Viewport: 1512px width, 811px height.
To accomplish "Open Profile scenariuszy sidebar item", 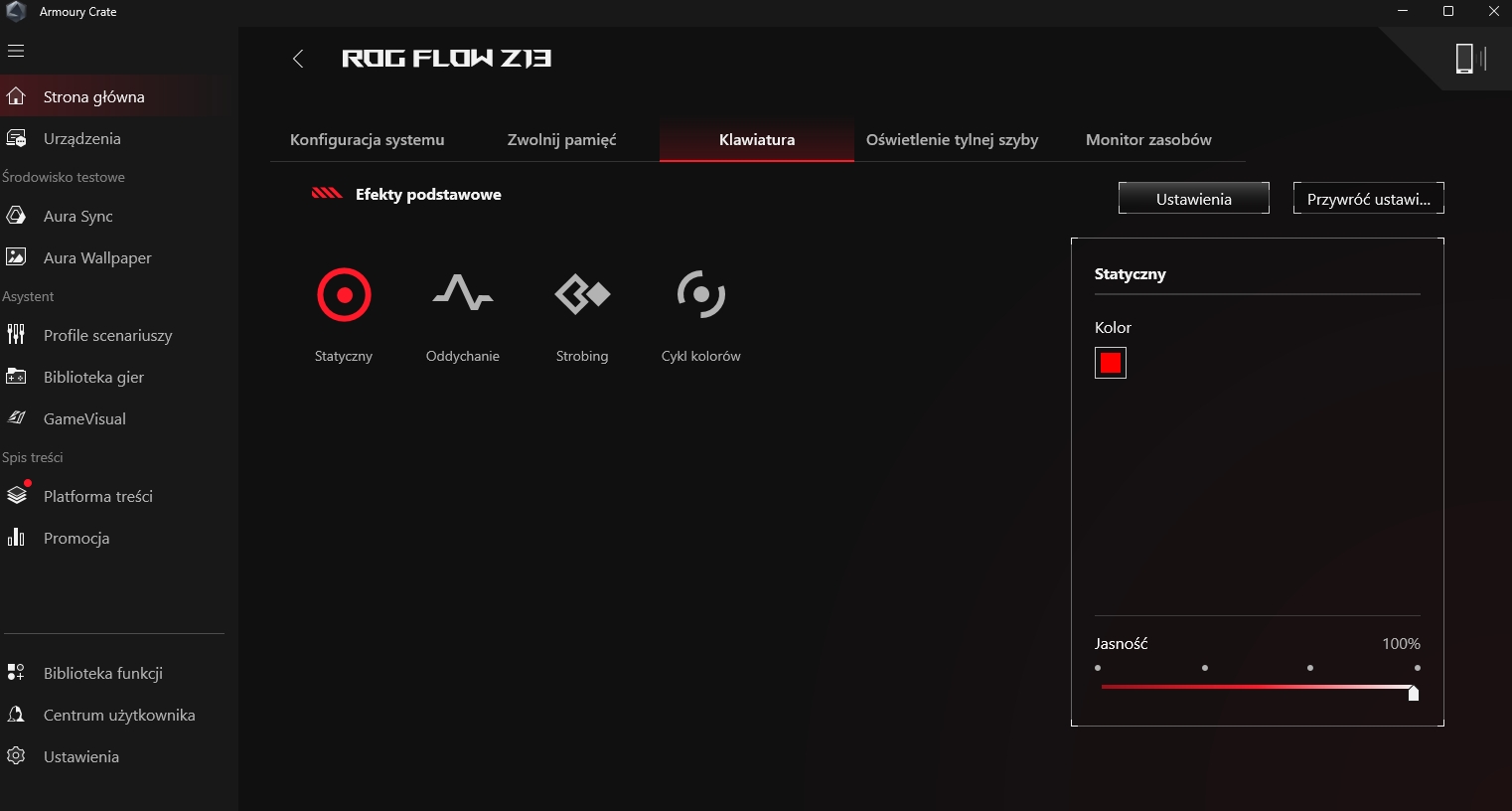I will coord(107,336).
